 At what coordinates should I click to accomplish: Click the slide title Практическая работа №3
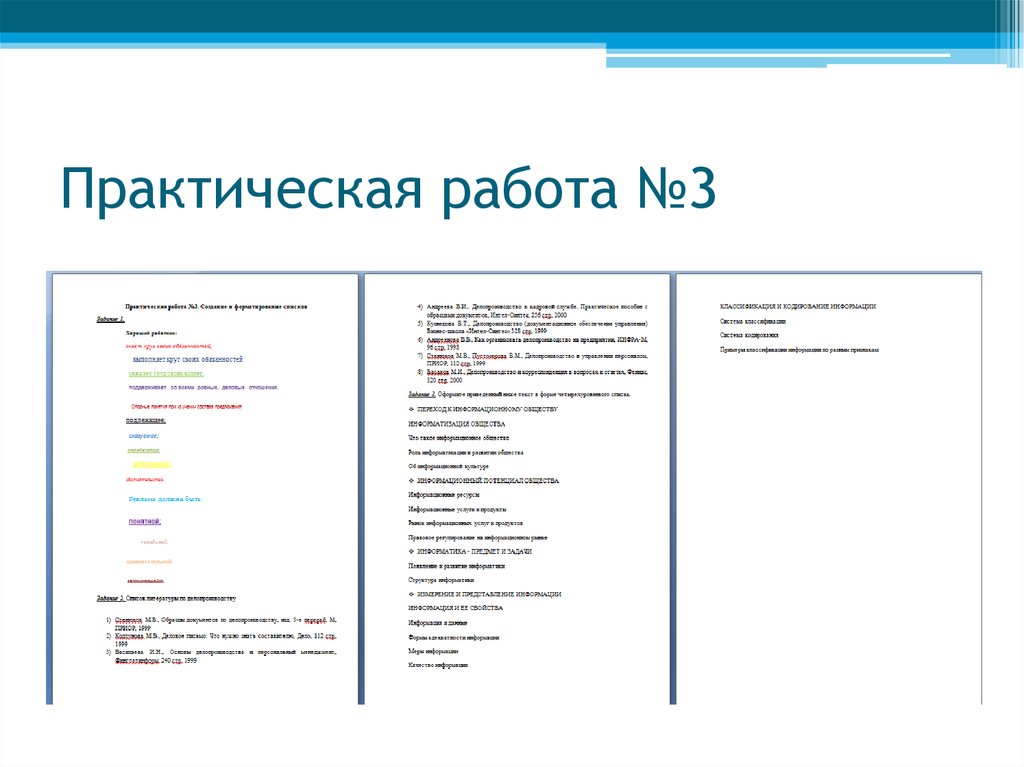coord(390,190)
